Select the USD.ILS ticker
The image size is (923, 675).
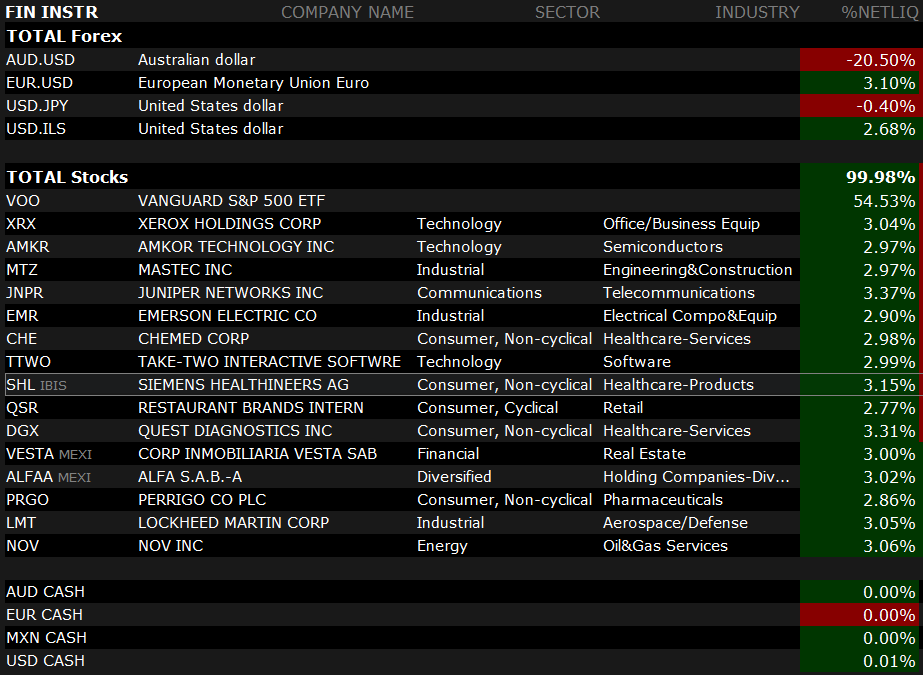(36, 128)
